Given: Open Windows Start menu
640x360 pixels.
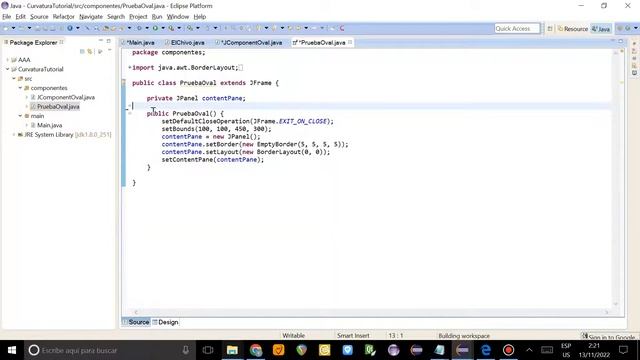Looking at the screenshot, I should click(x=12, y=350).
